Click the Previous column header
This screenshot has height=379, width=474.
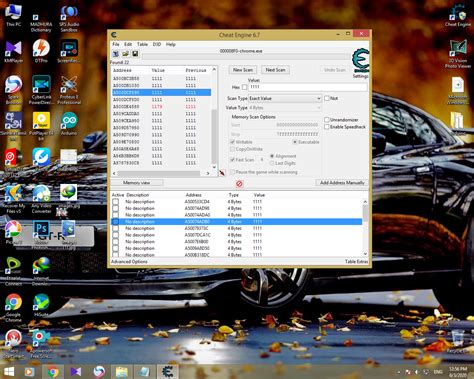tap(196, 70)
